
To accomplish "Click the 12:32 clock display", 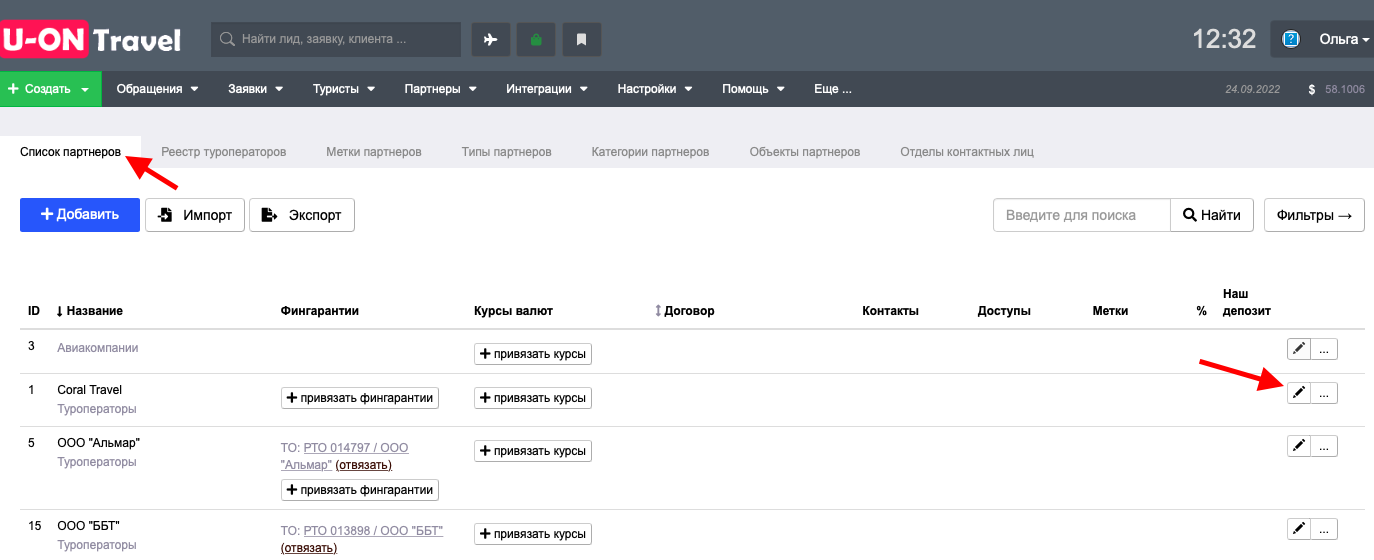I will click(1223, 40).
